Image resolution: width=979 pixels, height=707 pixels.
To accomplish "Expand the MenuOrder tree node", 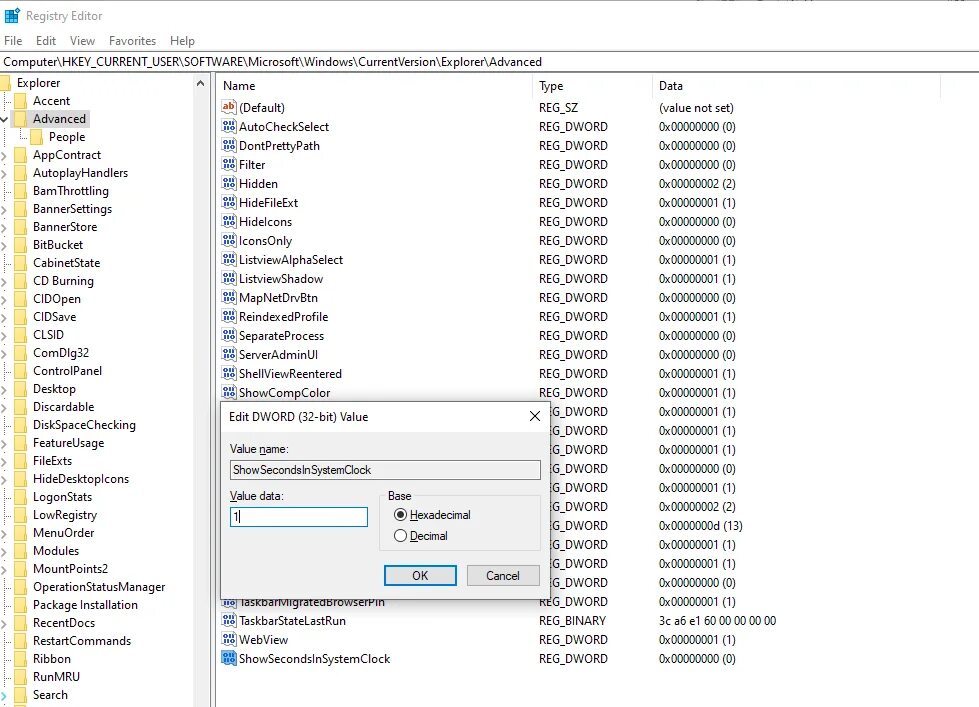I will point(4,533).
